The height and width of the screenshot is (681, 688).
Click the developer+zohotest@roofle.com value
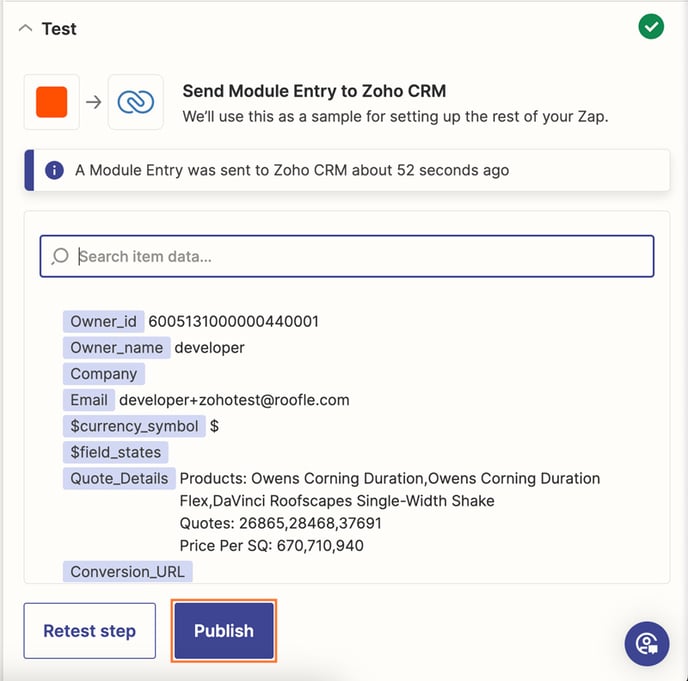coord(234,400)
